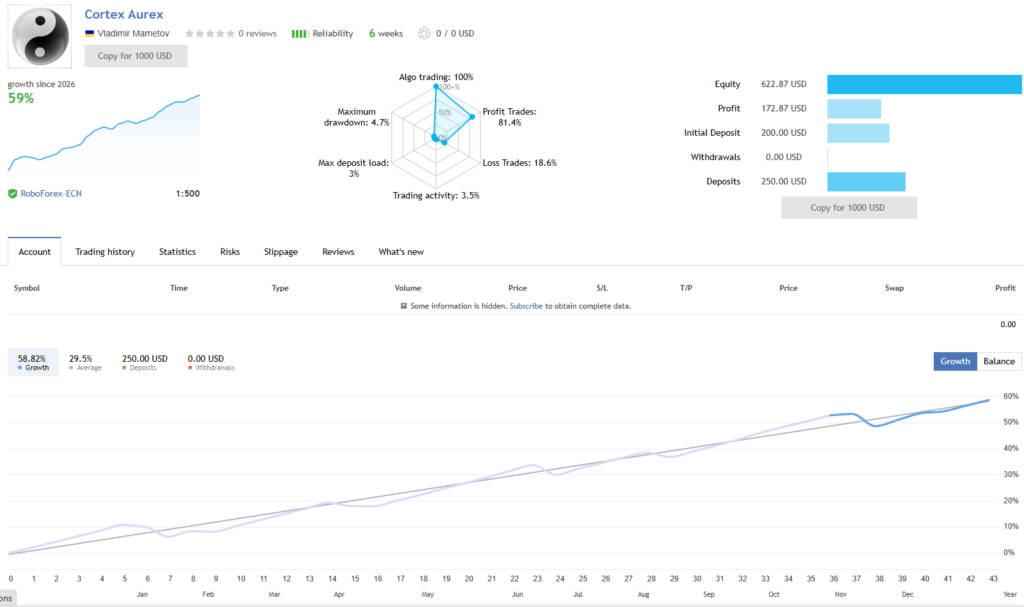Viewport: 1024px width, 607px height.
Task: Click the 59% growth value
Action: point(21,98)
